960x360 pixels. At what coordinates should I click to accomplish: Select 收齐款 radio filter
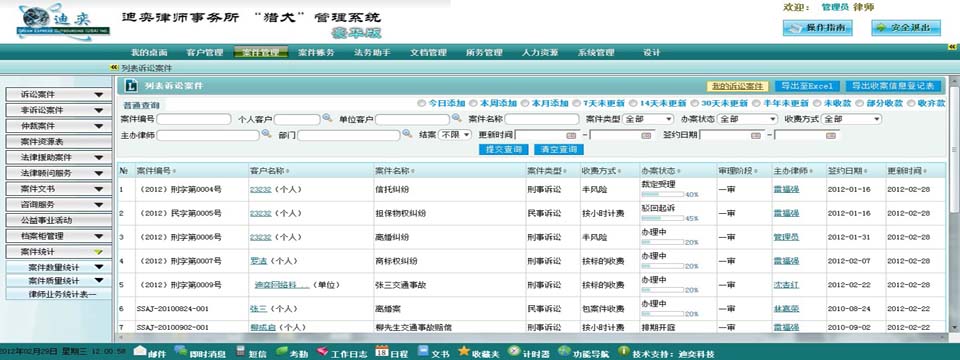click(x=912, y=103)
